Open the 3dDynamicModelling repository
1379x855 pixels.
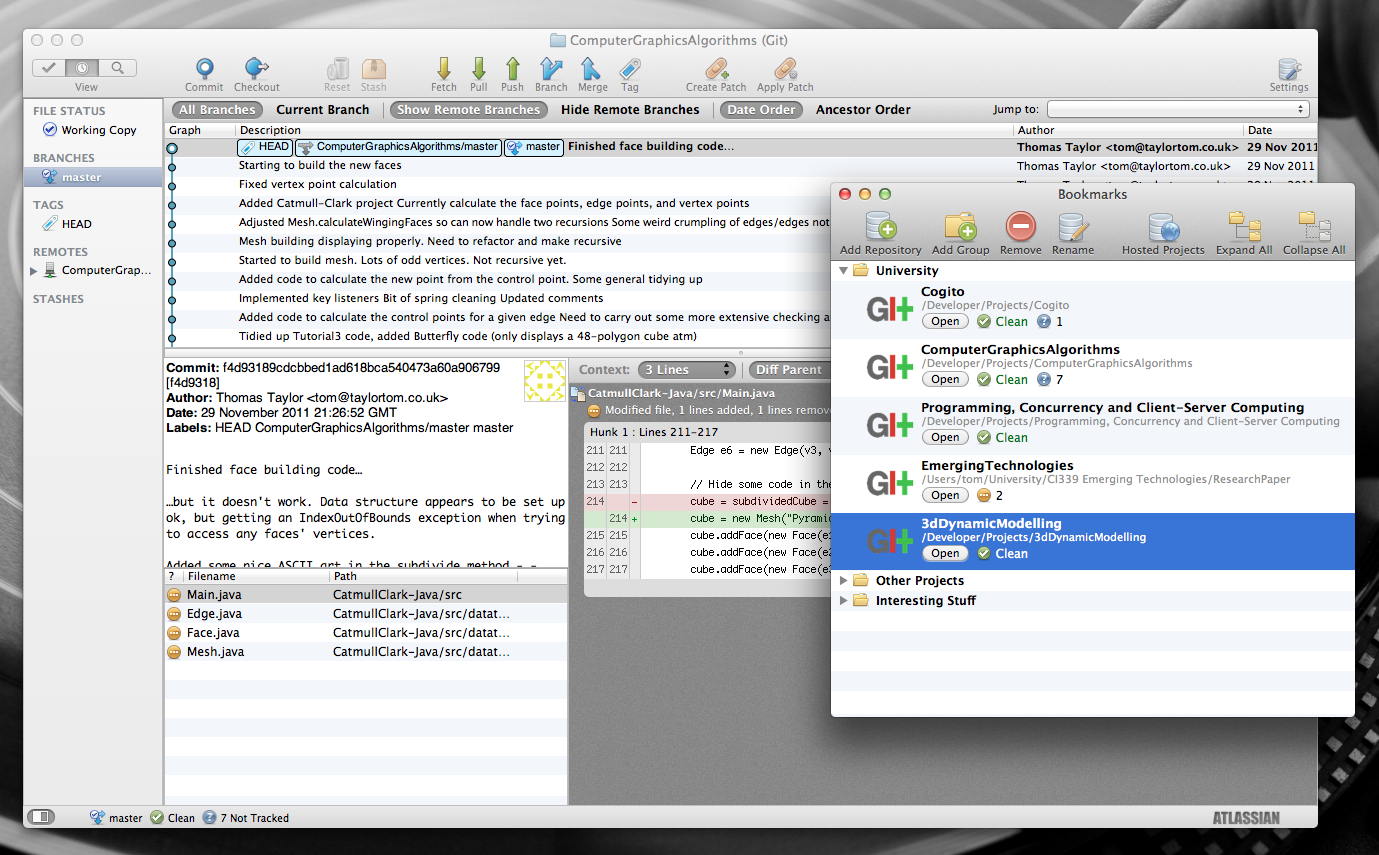click(945, 553)
